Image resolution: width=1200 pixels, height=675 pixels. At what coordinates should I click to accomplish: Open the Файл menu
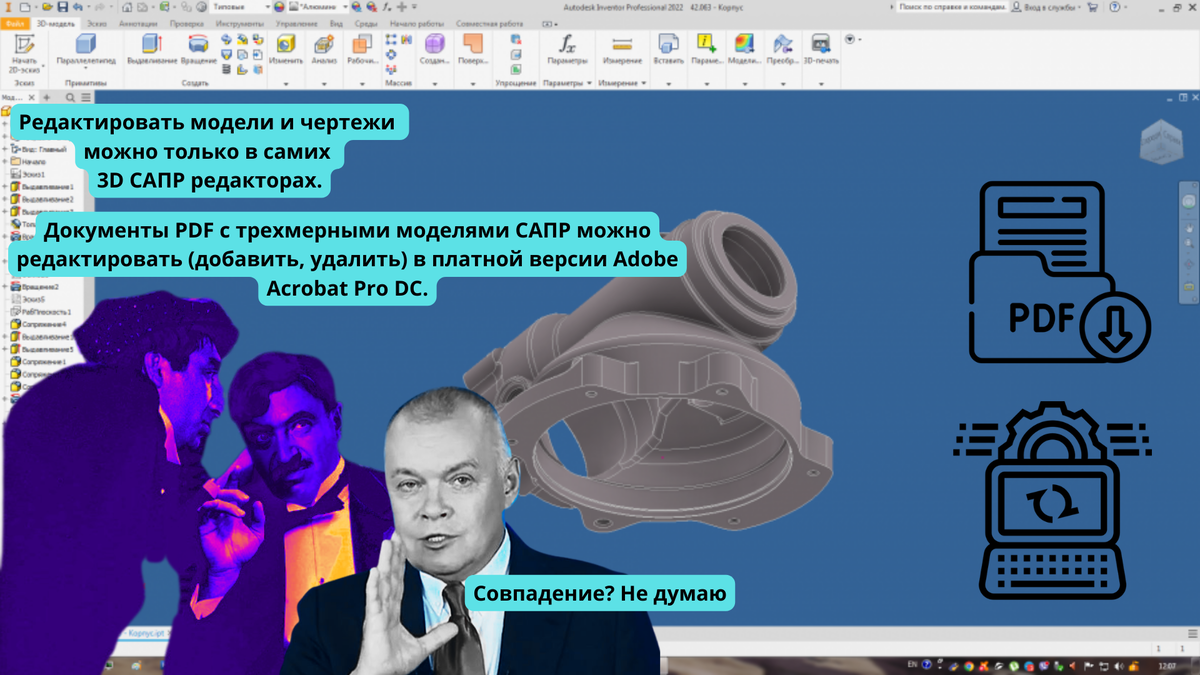pyautogui.click(x=15, y=22)
